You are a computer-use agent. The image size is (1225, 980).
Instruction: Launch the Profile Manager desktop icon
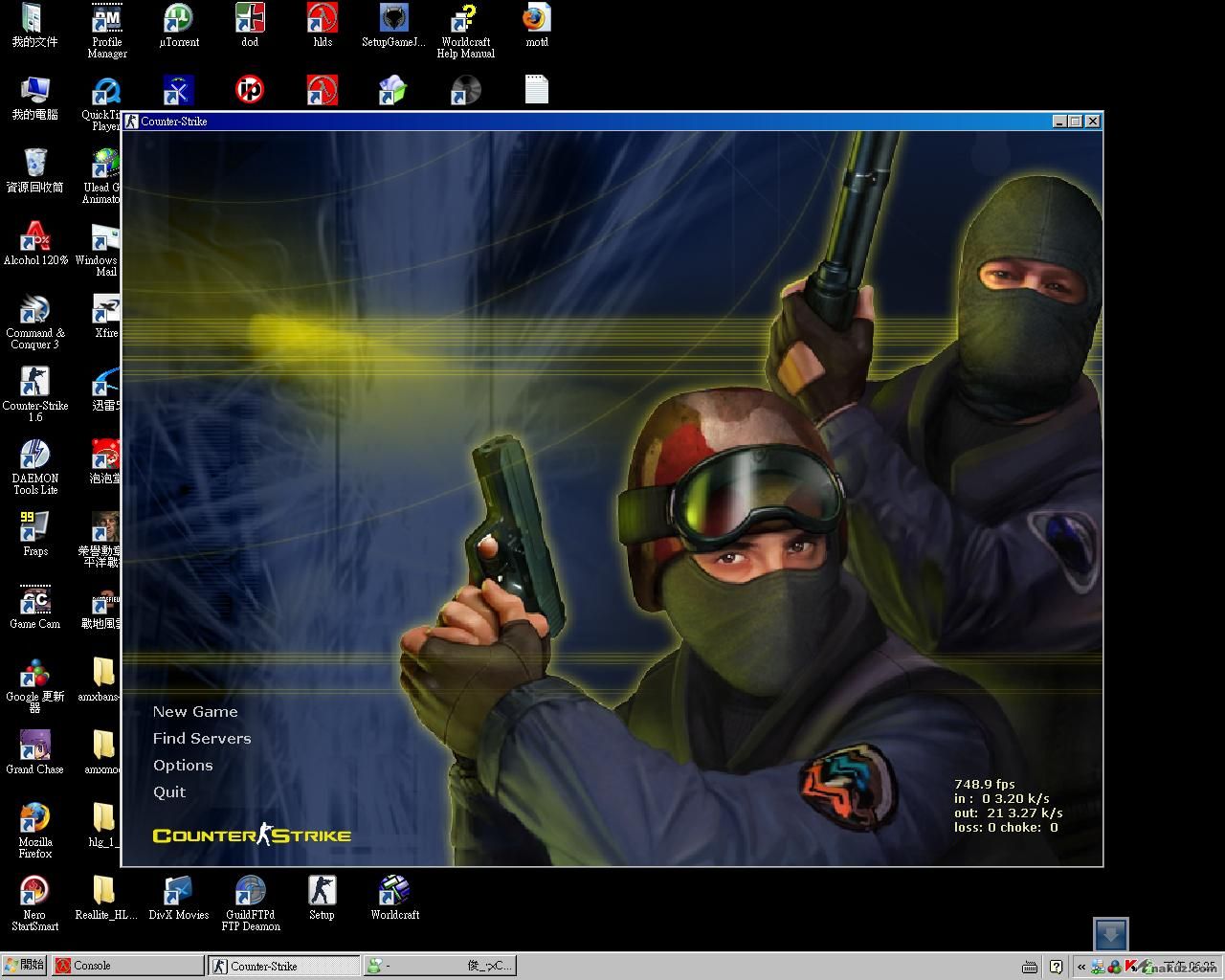click(106, 19)
